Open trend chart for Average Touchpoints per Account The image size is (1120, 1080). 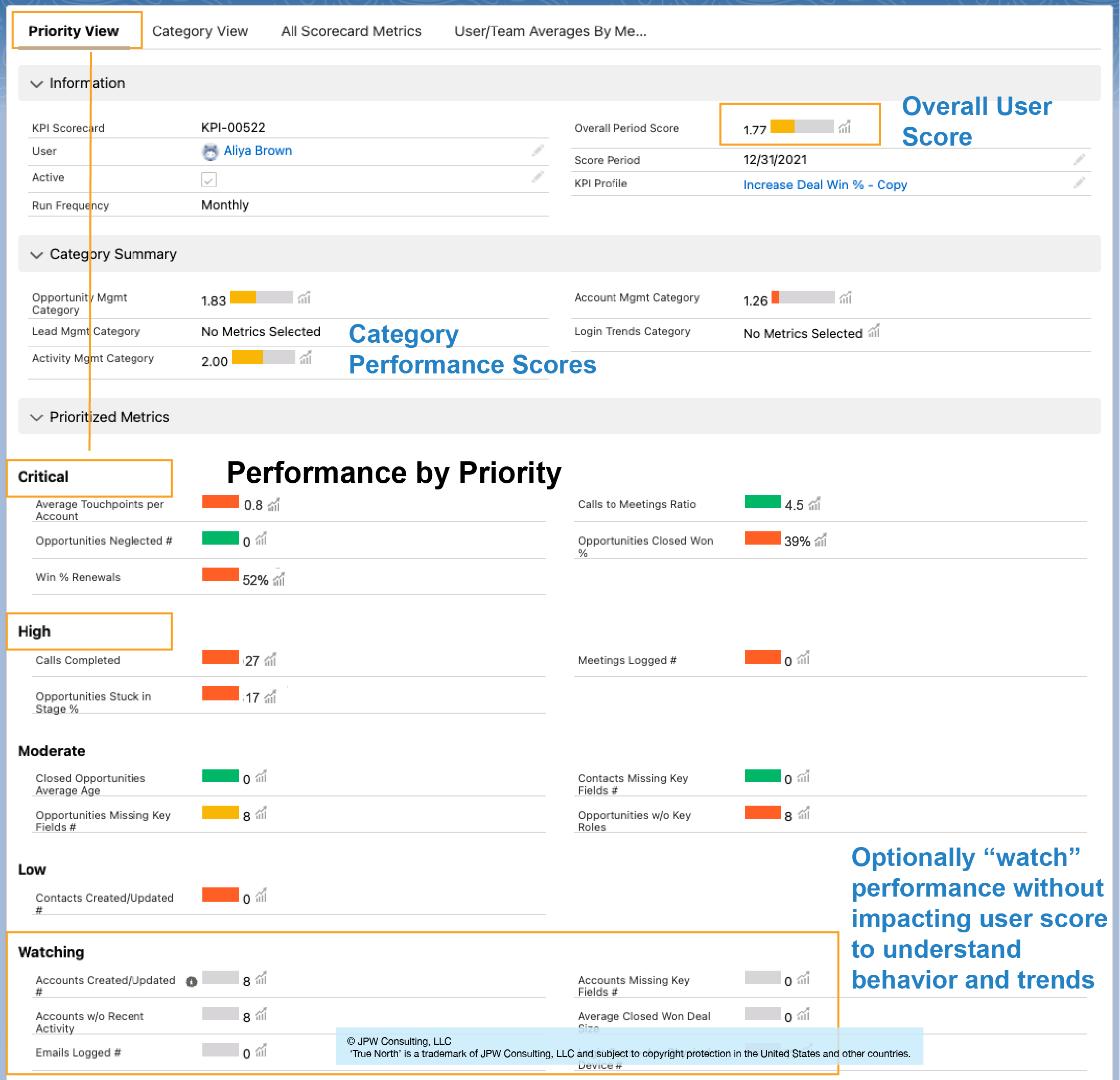coord(274,505)
